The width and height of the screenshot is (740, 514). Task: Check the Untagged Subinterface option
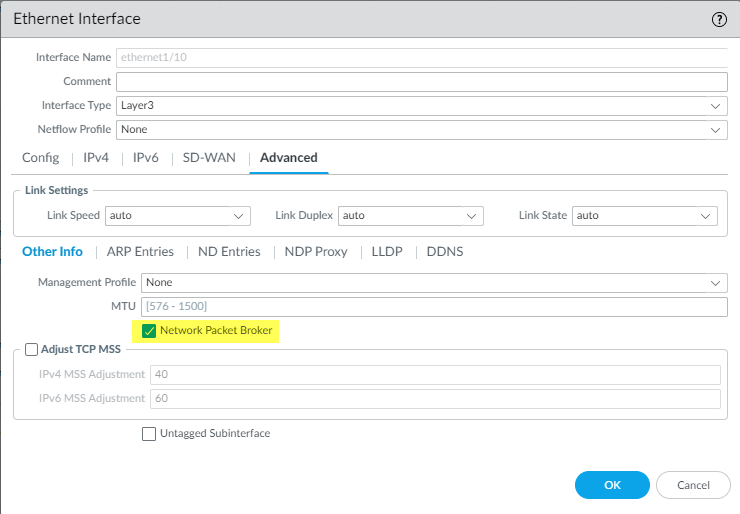click(x=149, y=433)
